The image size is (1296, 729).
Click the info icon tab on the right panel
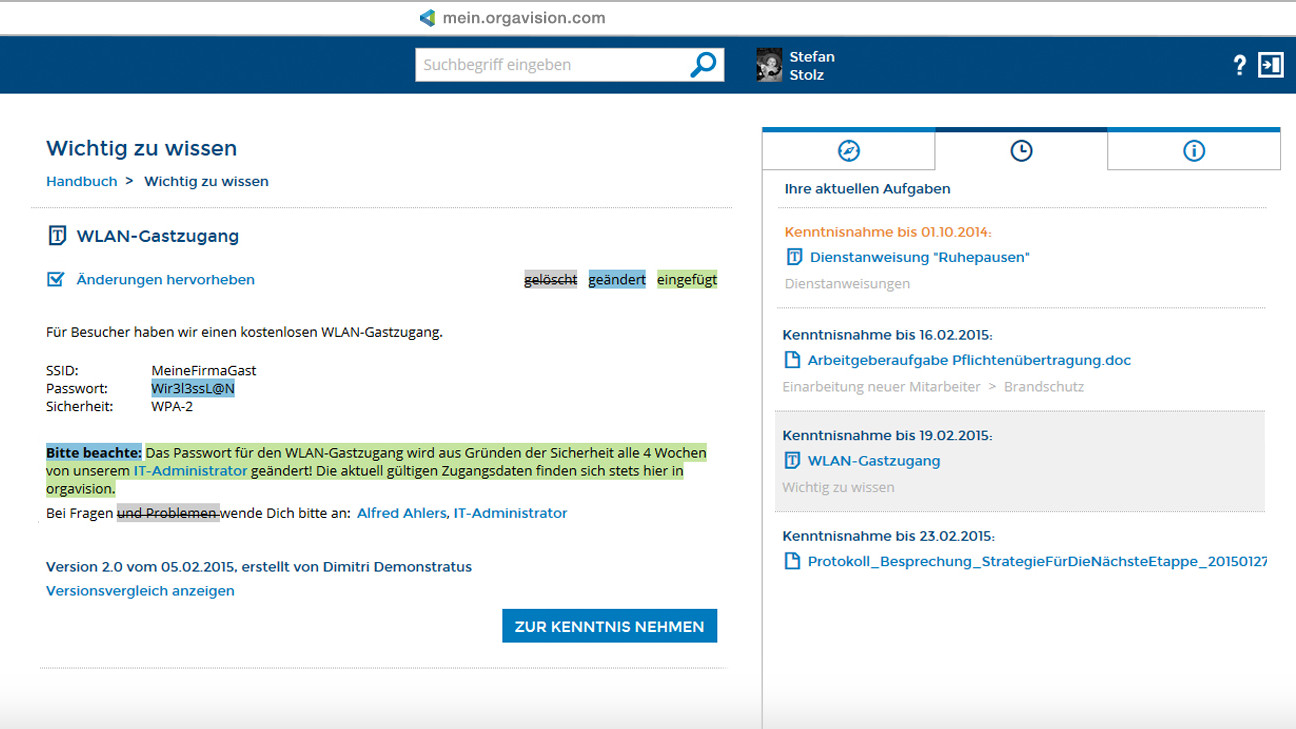[1193, 150]
